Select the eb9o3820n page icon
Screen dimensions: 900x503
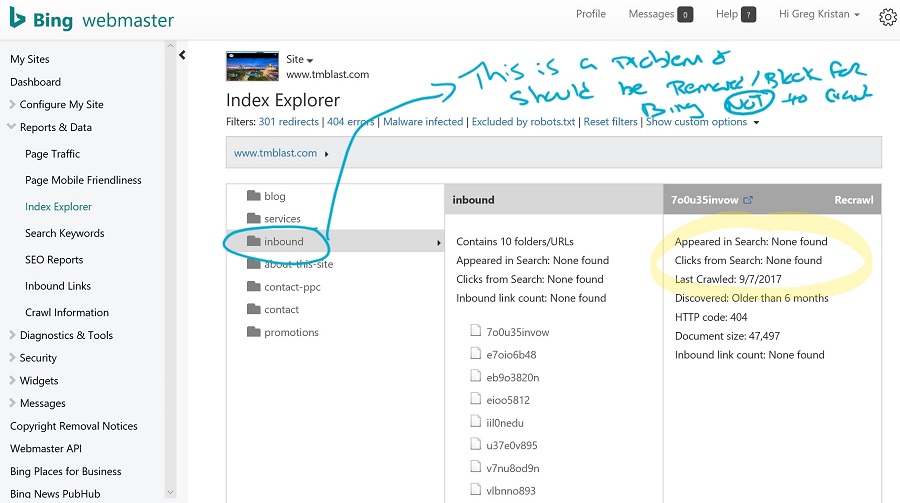tap(475, 376)
